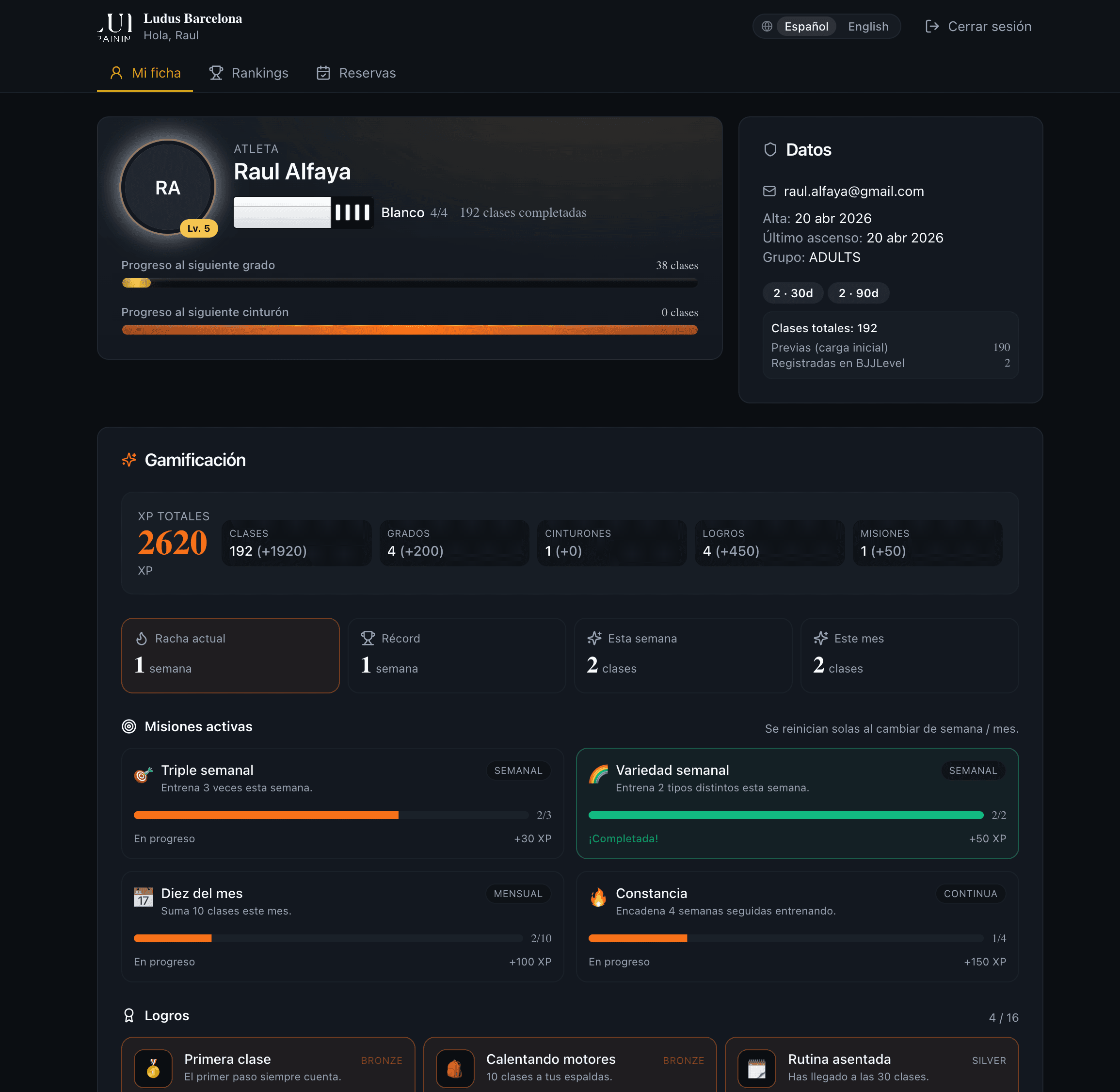The height and width of the screenshot is (1092, 1120).
Task: Click the 2 · 90d badge
Action: pos(858,293)
